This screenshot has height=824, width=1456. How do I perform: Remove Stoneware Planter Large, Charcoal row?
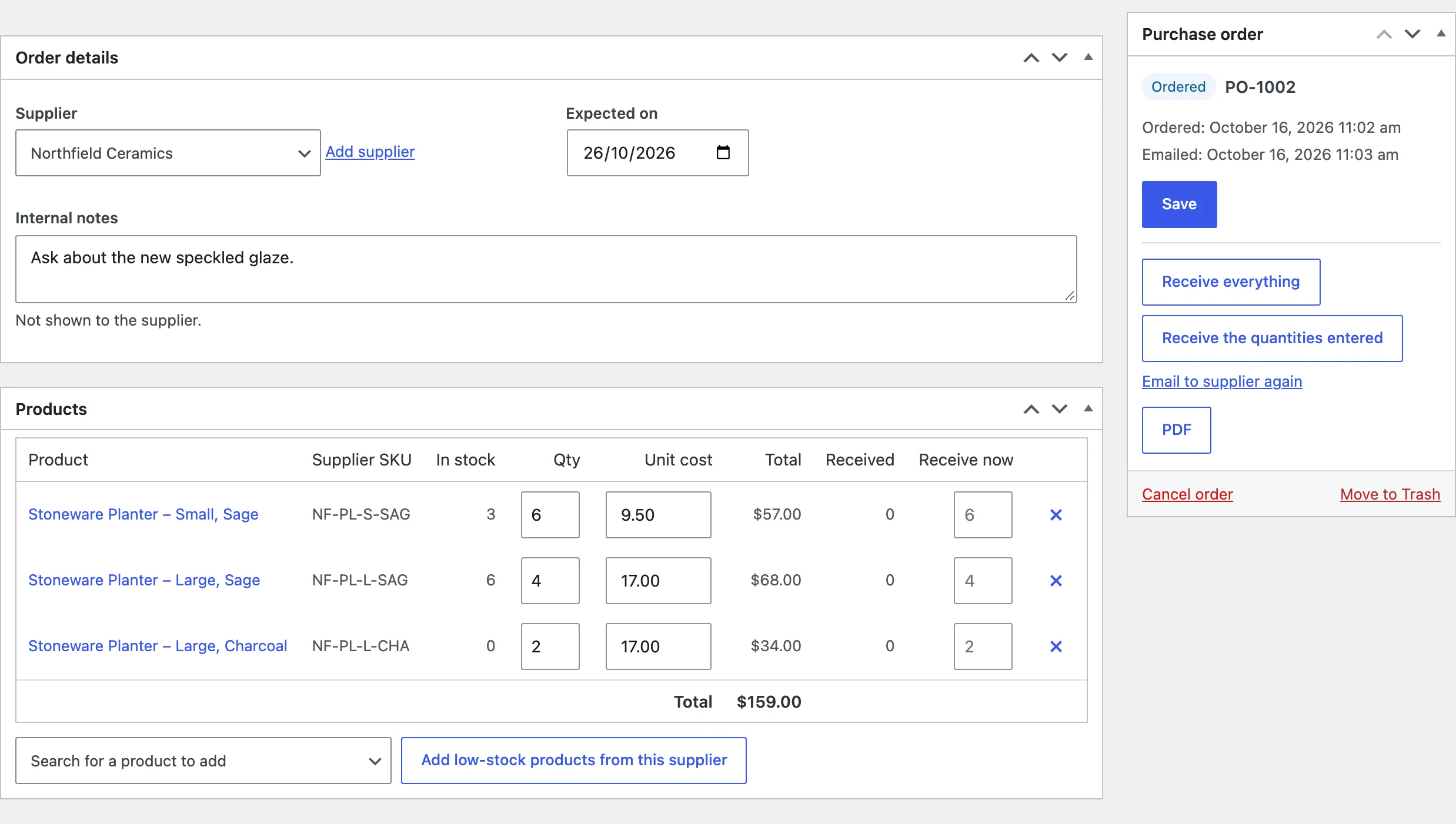(1056, 647)
